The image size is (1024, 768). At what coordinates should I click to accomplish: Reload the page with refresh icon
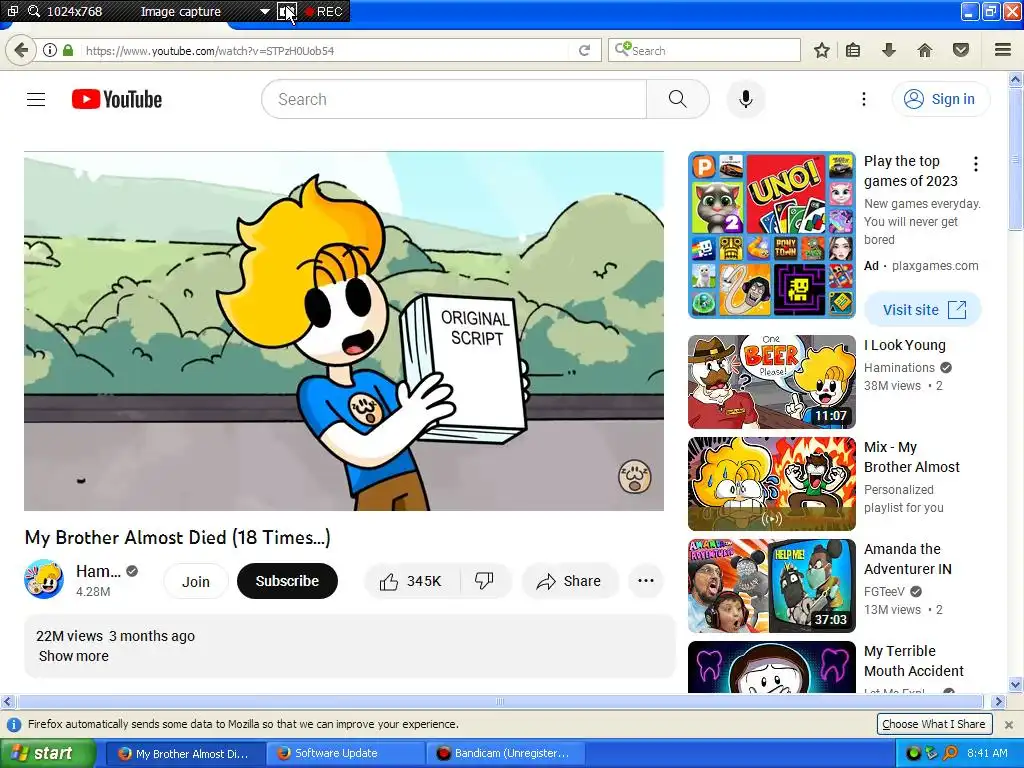coord(584,50)
